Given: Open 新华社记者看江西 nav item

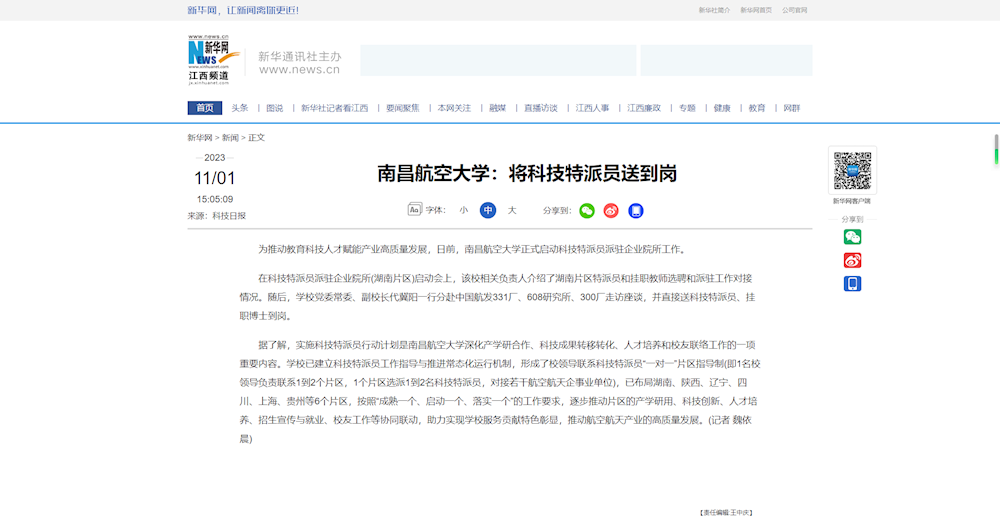Looking at the screenshot, I should (335, 108).
